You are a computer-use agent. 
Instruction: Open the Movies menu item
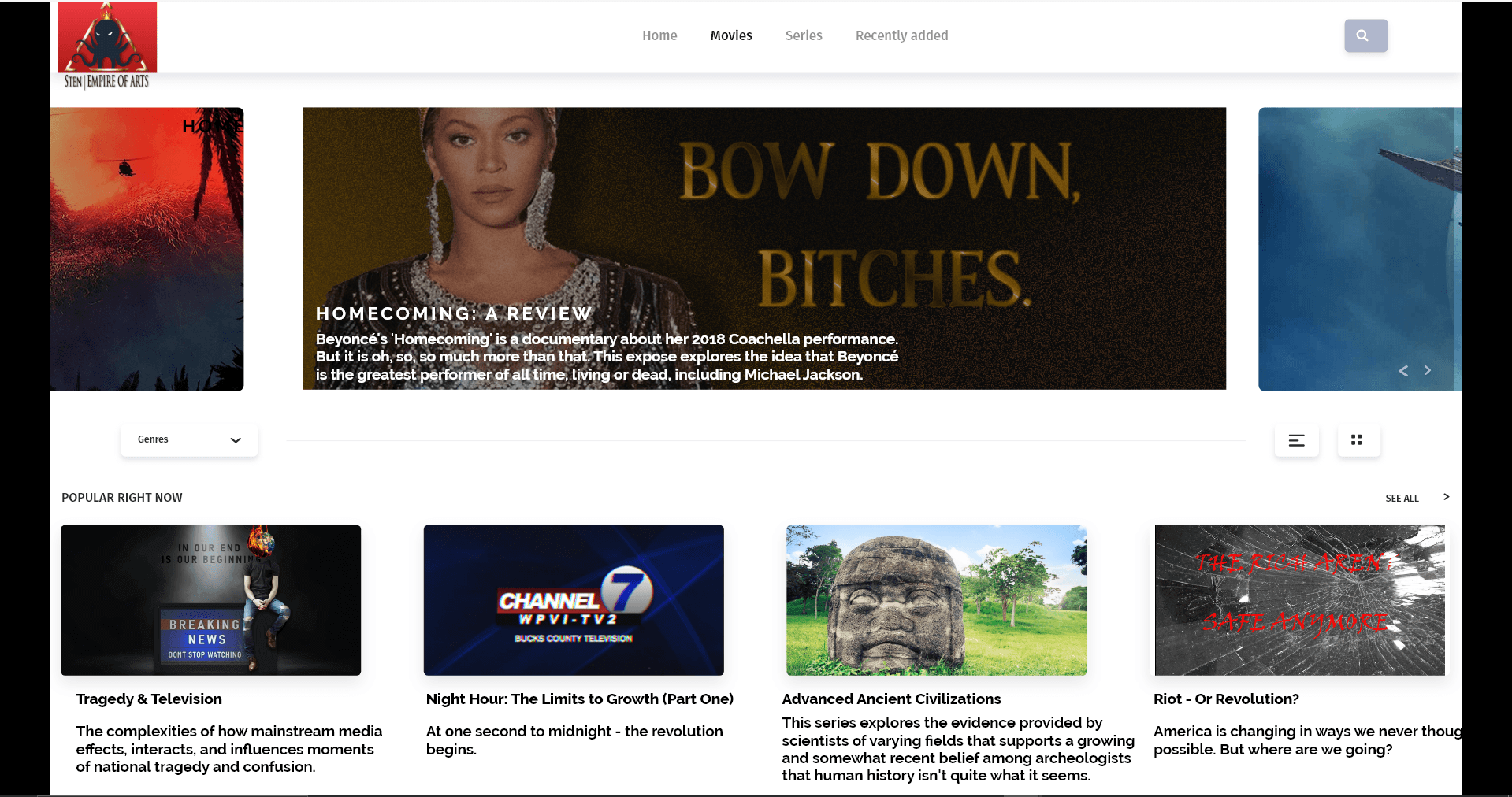coord(731,35)
